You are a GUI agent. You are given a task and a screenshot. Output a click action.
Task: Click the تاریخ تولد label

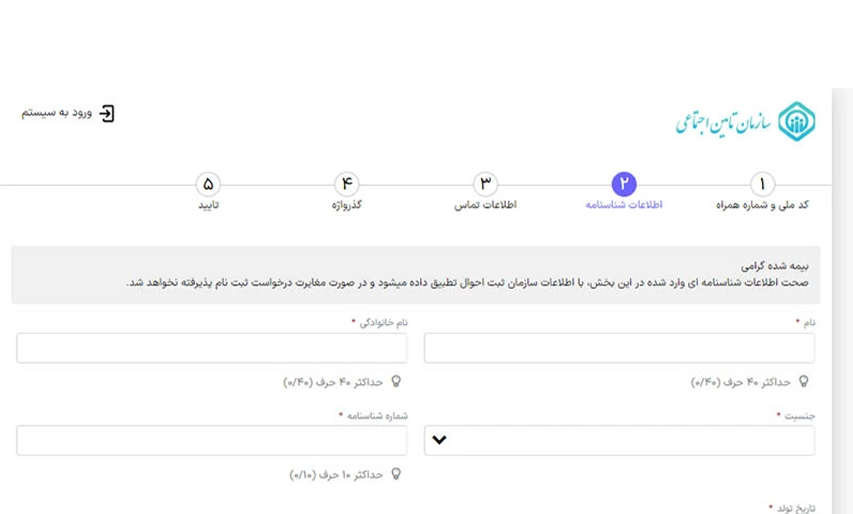pyautogui.click(x=795, y=508)
